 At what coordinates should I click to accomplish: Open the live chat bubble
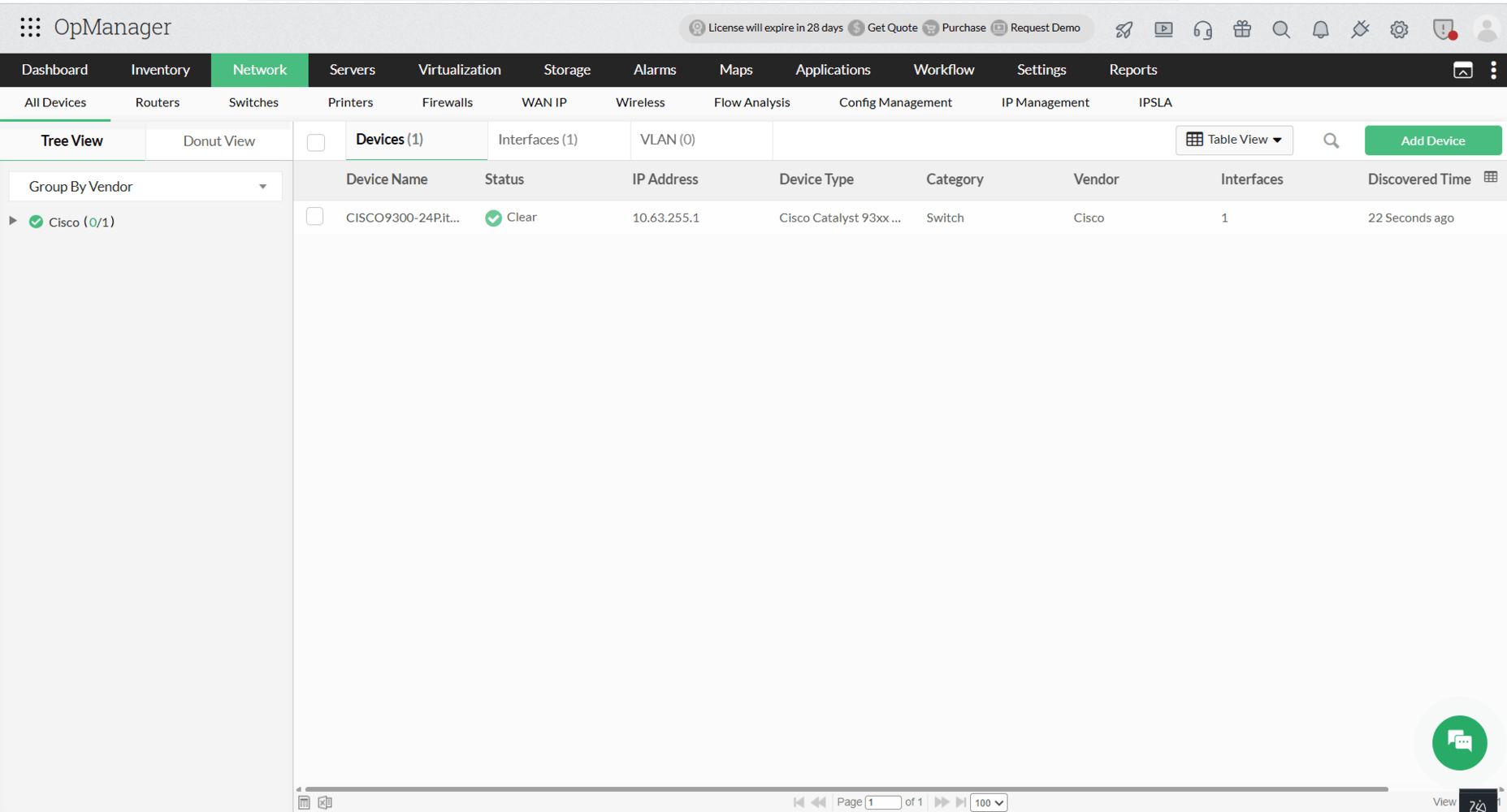click(x=1459, y=742)
